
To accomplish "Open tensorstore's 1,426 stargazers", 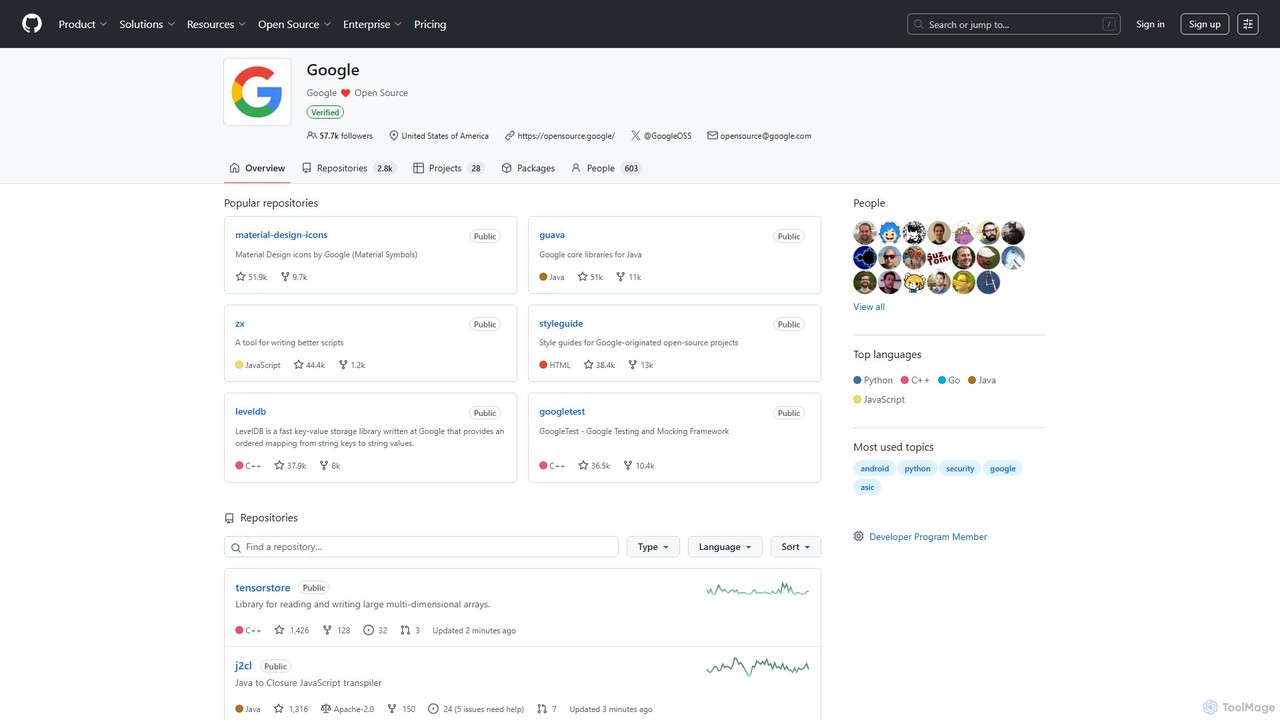I will [291, 631].
